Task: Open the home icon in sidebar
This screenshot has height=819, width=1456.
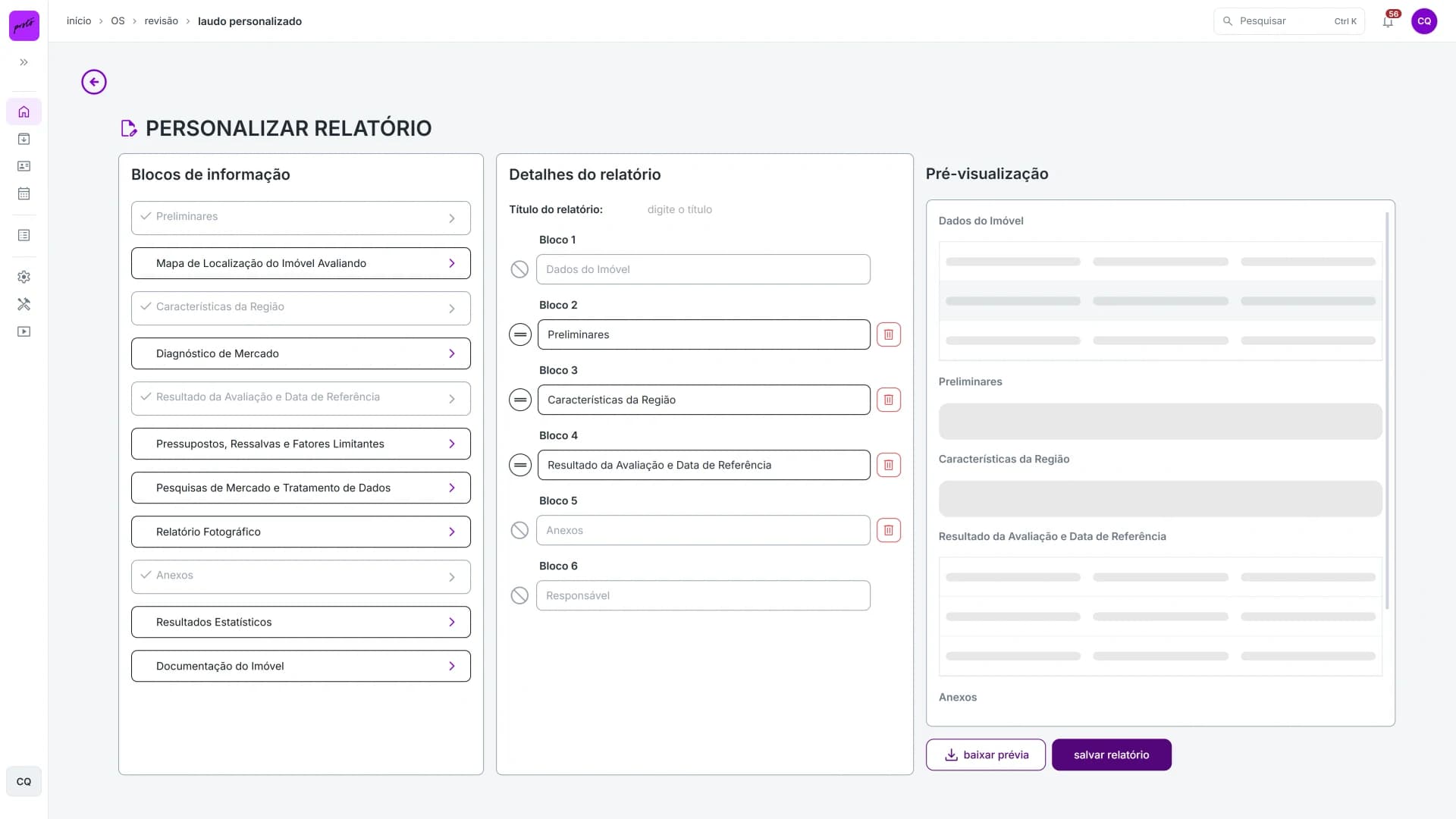Action: (24, 111)
